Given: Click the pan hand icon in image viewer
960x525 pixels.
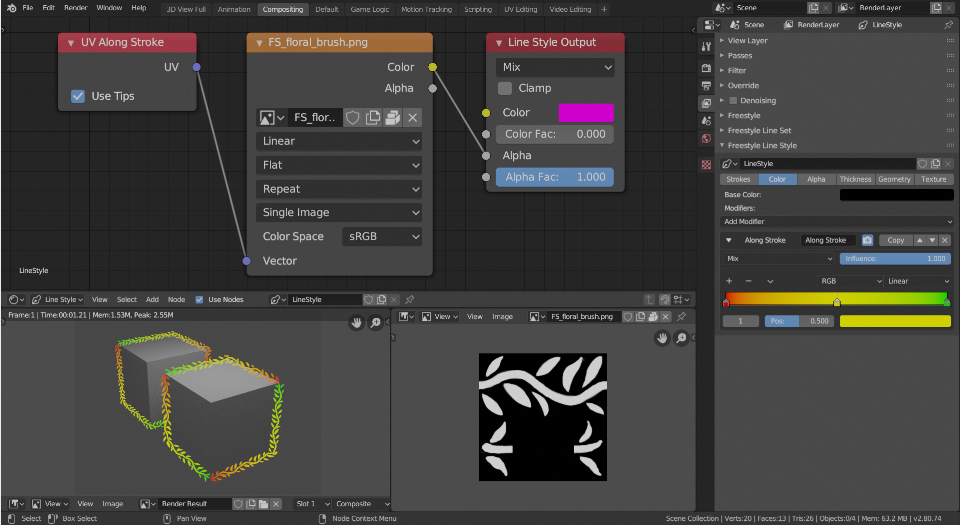Looking at the screenshot, I should click(x=662, y=338).
